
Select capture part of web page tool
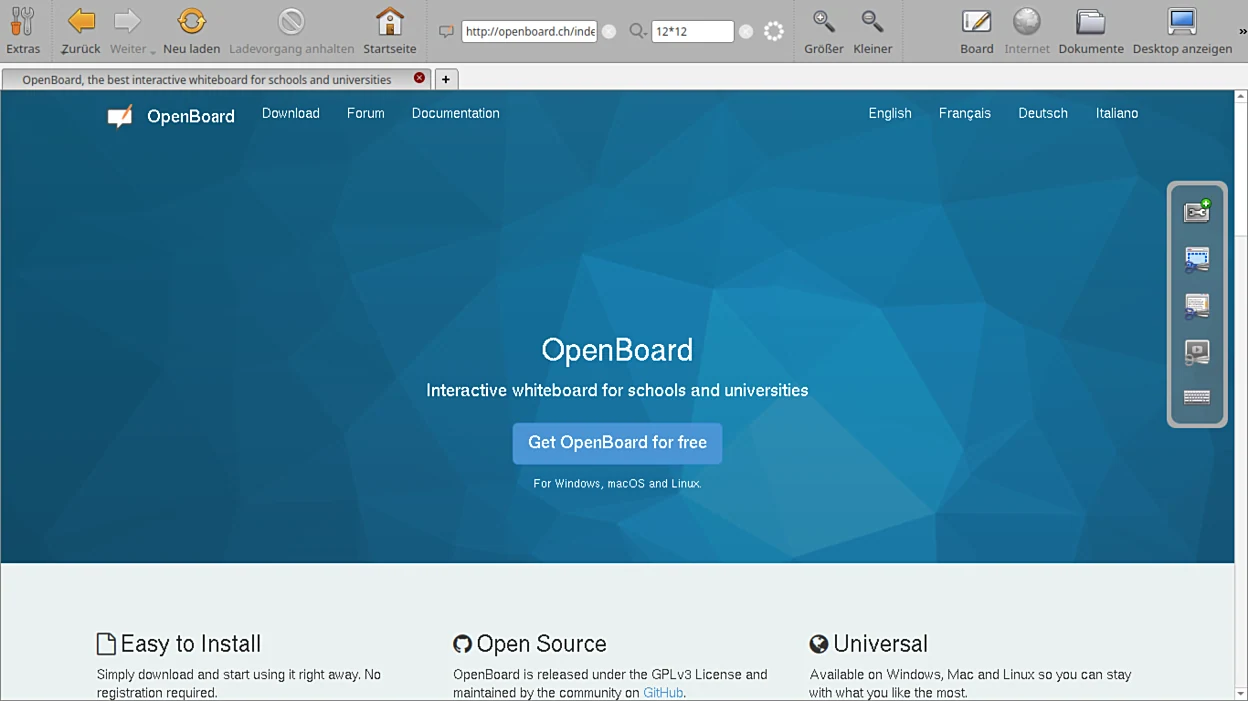(1197, 259)
